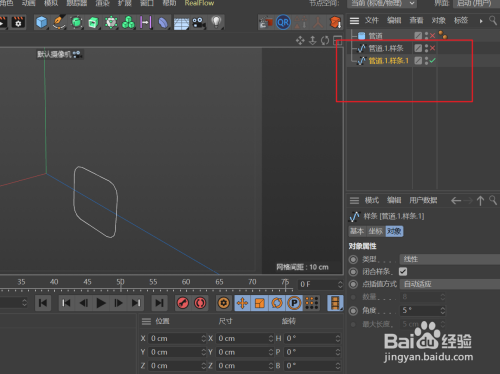The height and width of the screenshot is (374, 500).
Task: Go to start of animation
Action: coord(43,303)
